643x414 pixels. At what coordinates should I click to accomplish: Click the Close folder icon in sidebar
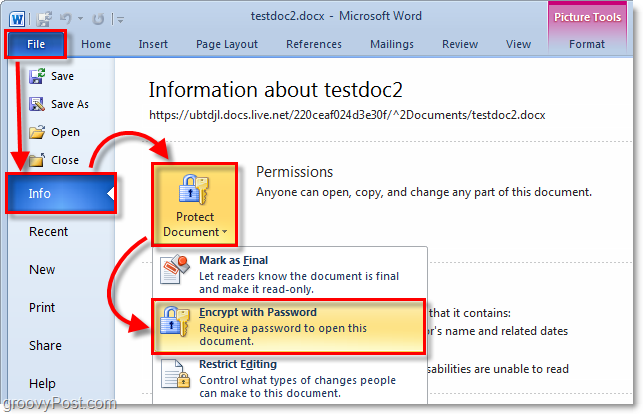(x=37, y=160)
